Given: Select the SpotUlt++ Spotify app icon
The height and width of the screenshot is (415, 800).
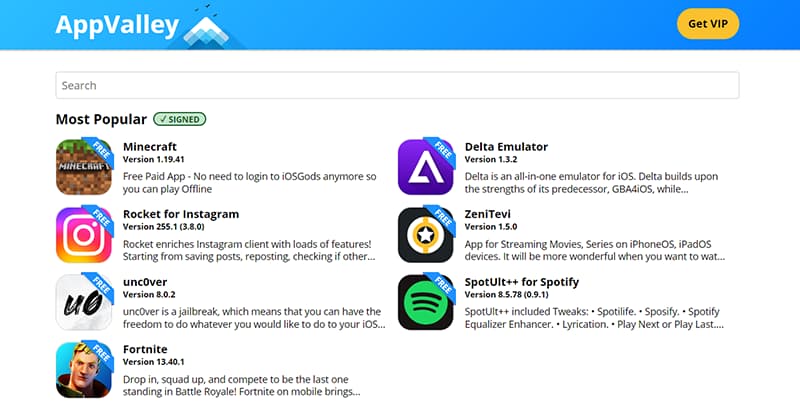Looking at the screenshot, I should 426,302.
